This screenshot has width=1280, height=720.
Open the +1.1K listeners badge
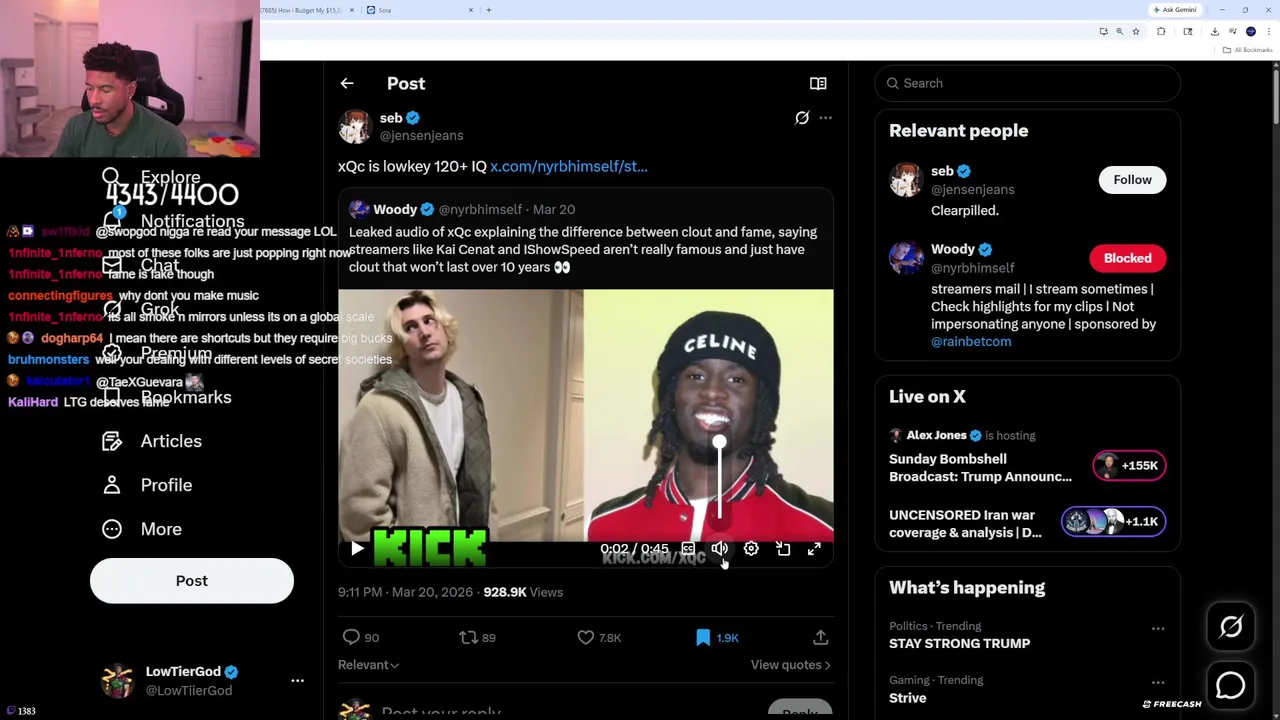tap(1113, 521)
